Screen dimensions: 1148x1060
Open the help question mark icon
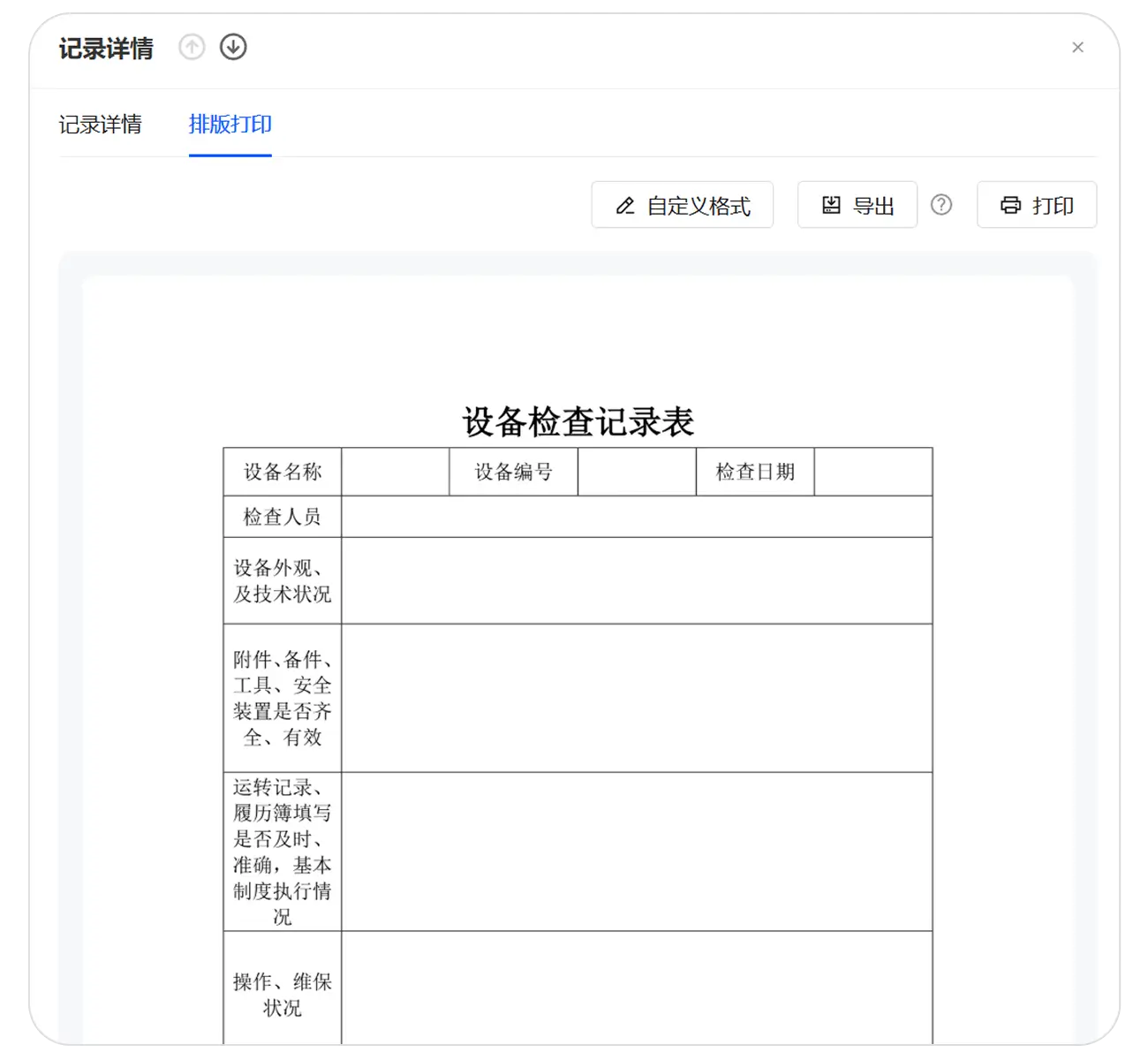click(941, 205)
